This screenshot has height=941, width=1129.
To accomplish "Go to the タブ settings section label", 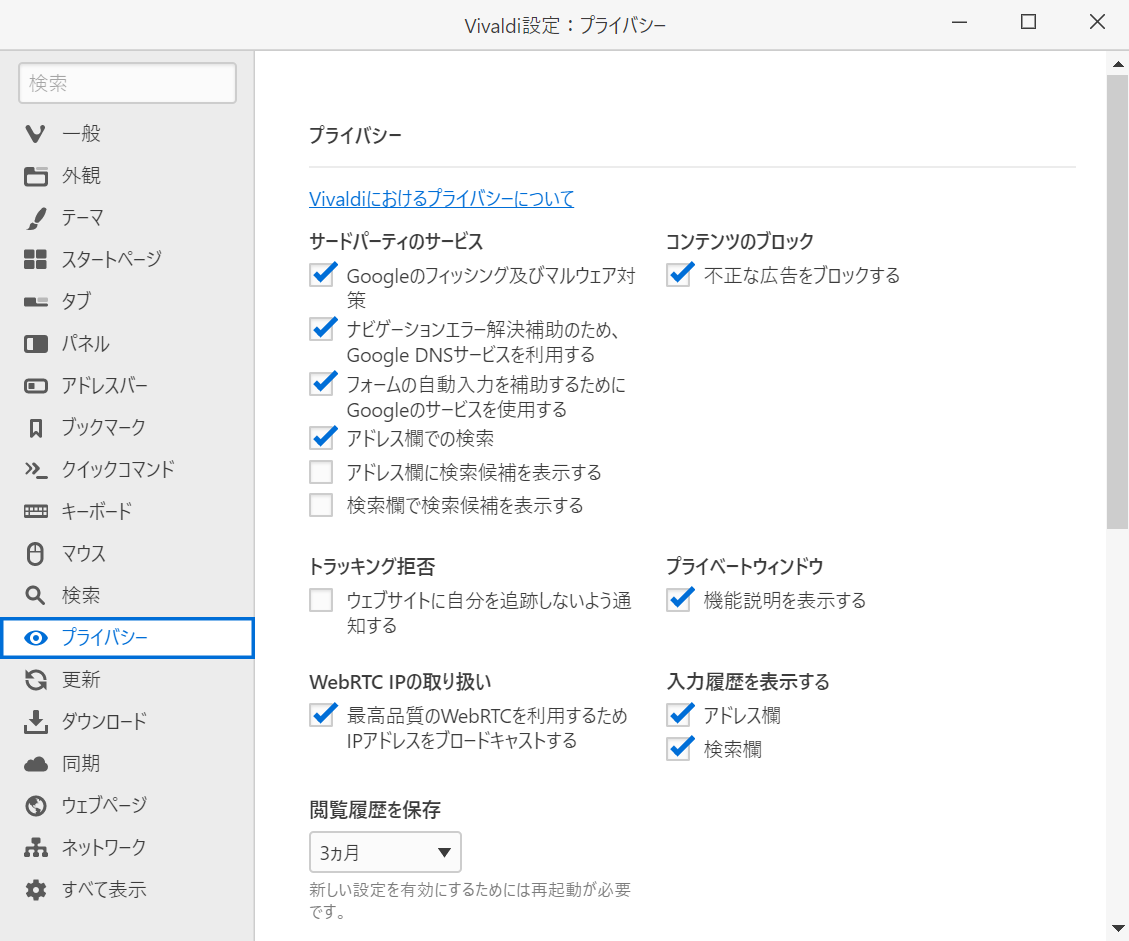I will (x=76, y=302).
